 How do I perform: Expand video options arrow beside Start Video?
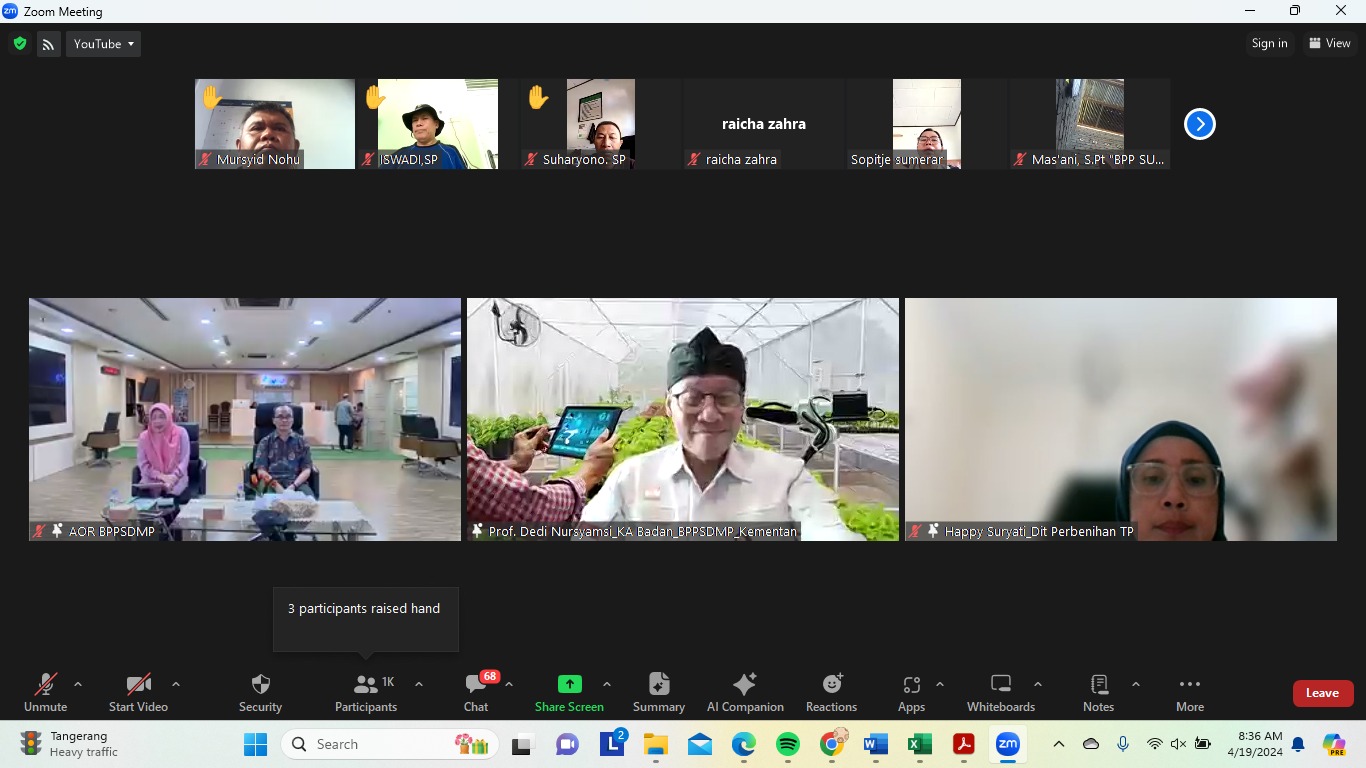[176, 685]
